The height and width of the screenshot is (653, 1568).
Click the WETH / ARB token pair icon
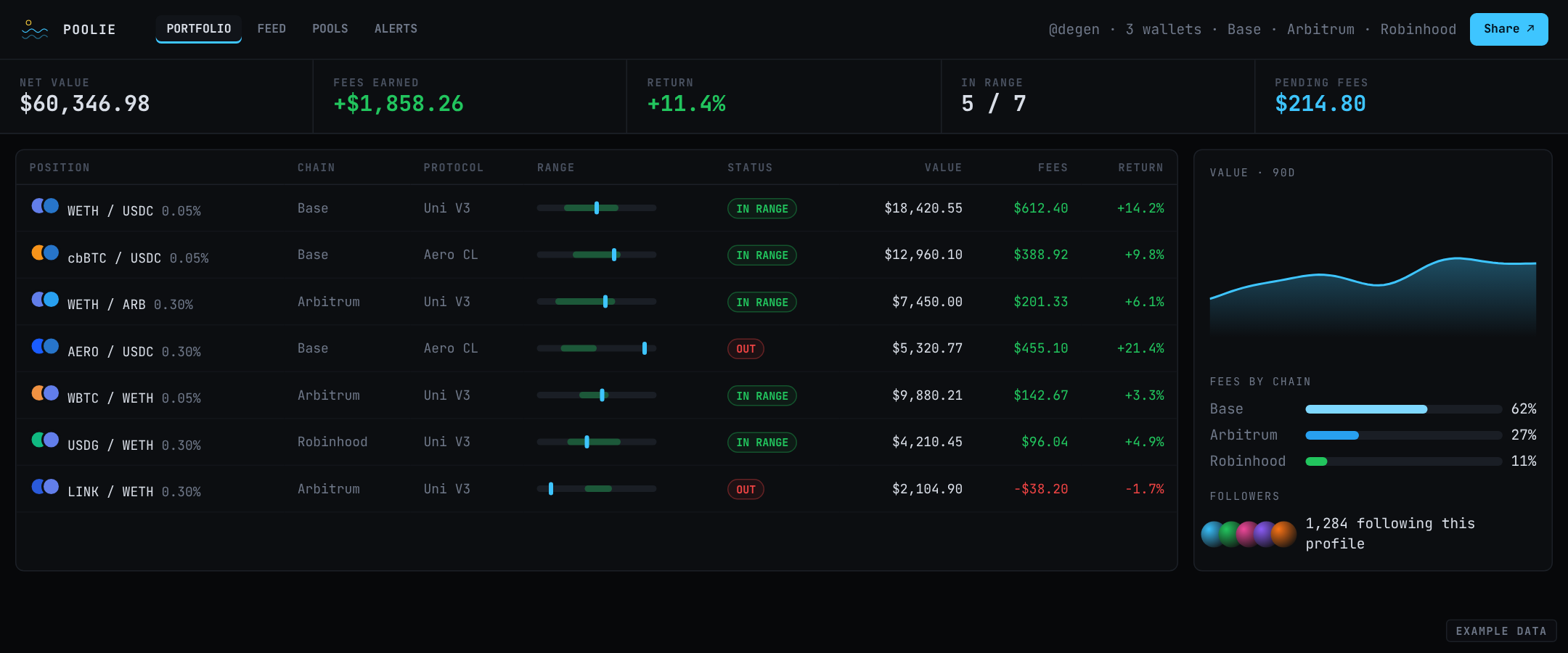[x=45, y=300]
